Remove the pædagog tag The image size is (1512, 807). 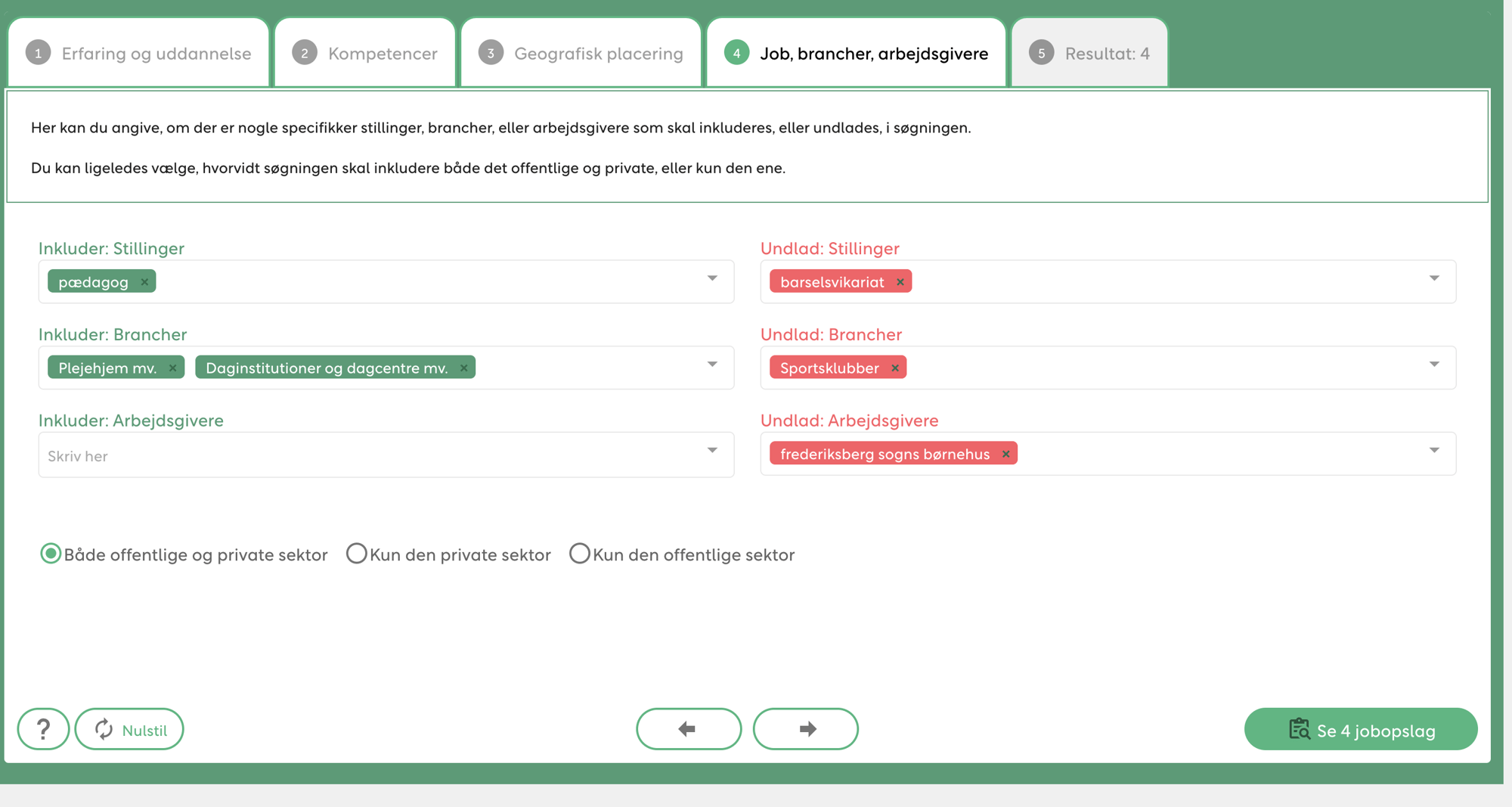(144, 282)
